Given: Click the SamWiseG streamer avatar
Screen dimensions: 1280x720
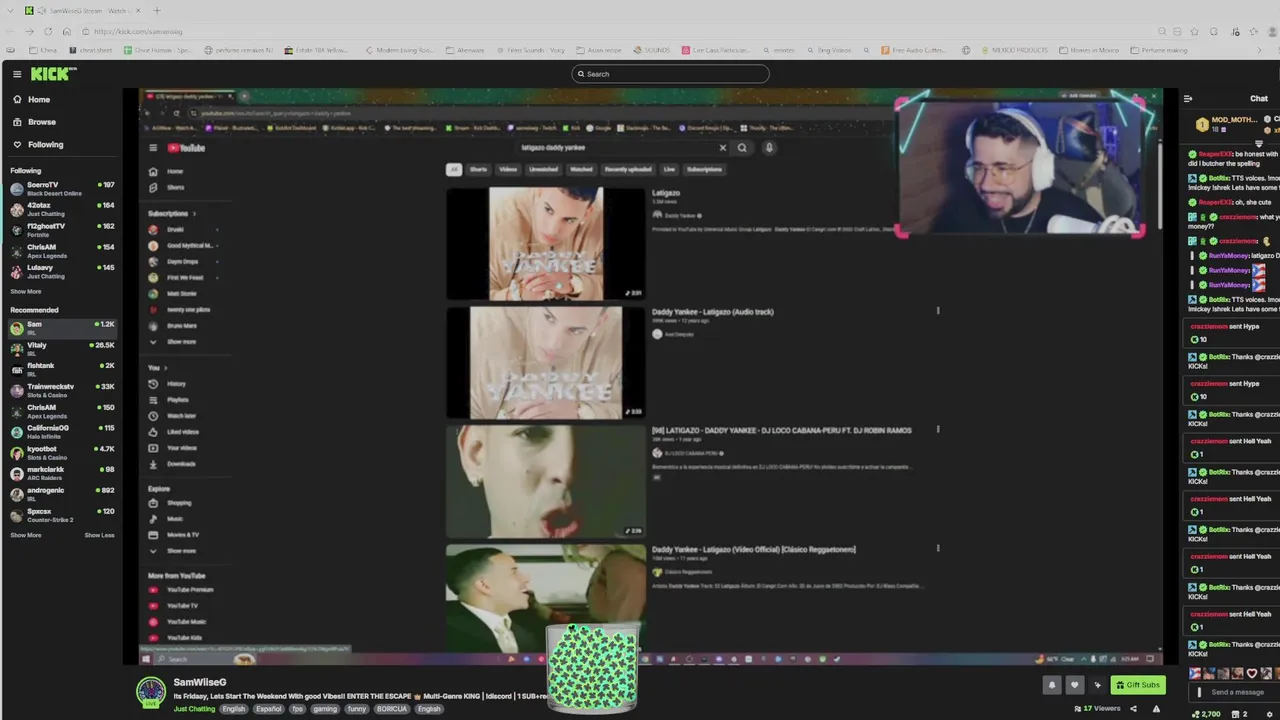Looking at the screenshot, I should (151, 692).
